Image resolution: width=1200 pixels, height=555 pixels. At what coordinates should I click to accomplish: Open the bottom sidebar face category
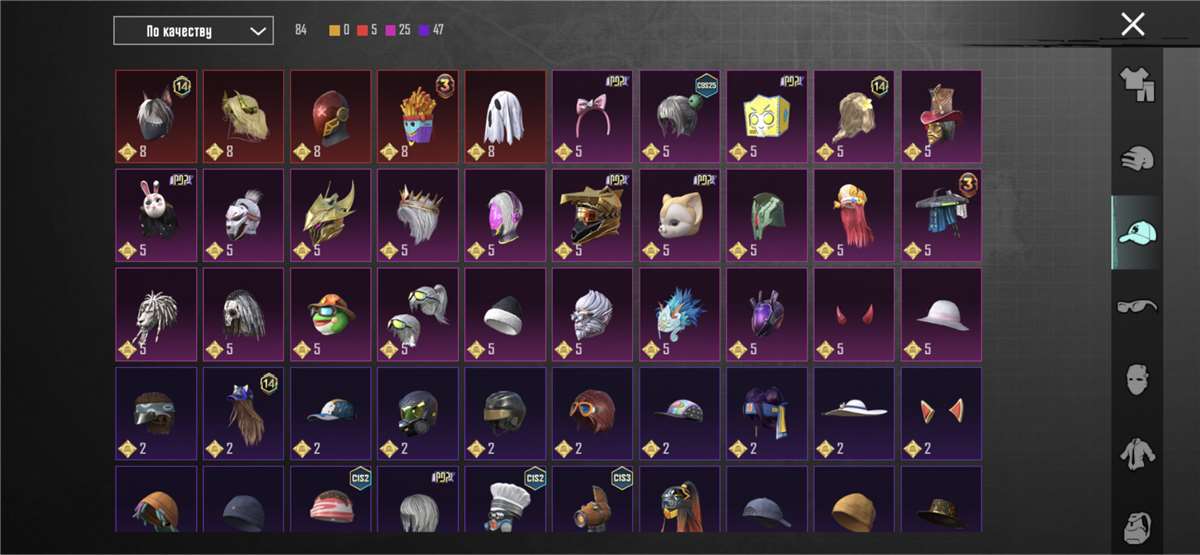1137,525
